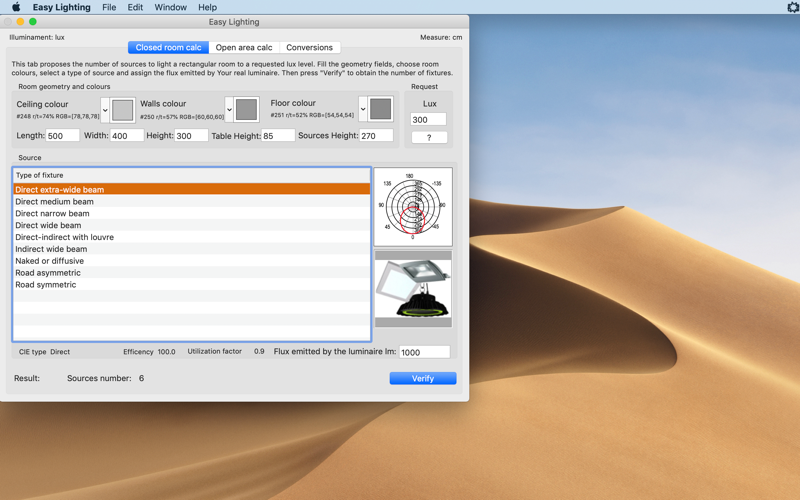Screen dimensions: 800x500
Task: Click the polar distribution diagram
Action: point(413,207)
